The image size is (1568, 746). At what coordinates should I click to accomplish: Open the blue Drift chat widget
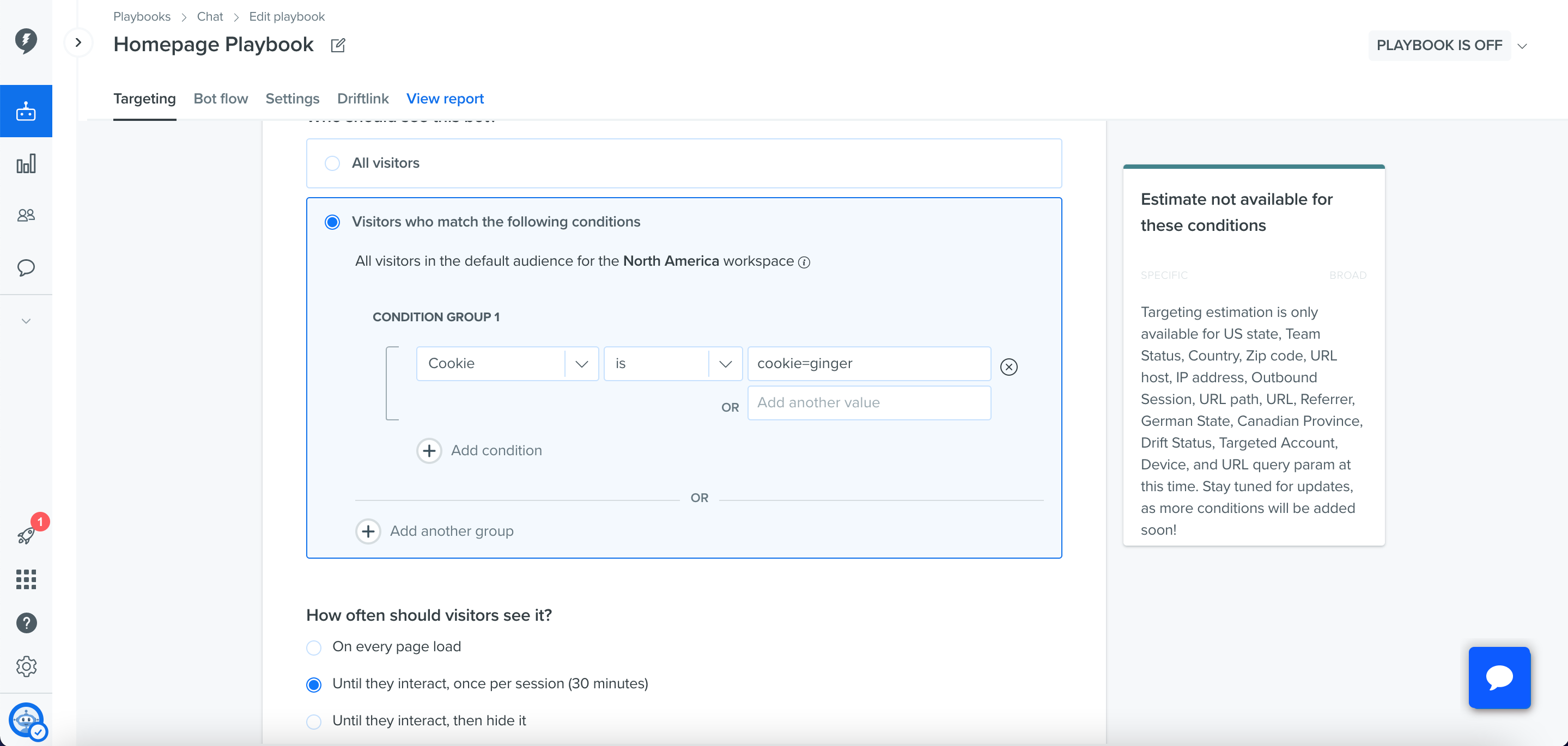coord(1499,677)
